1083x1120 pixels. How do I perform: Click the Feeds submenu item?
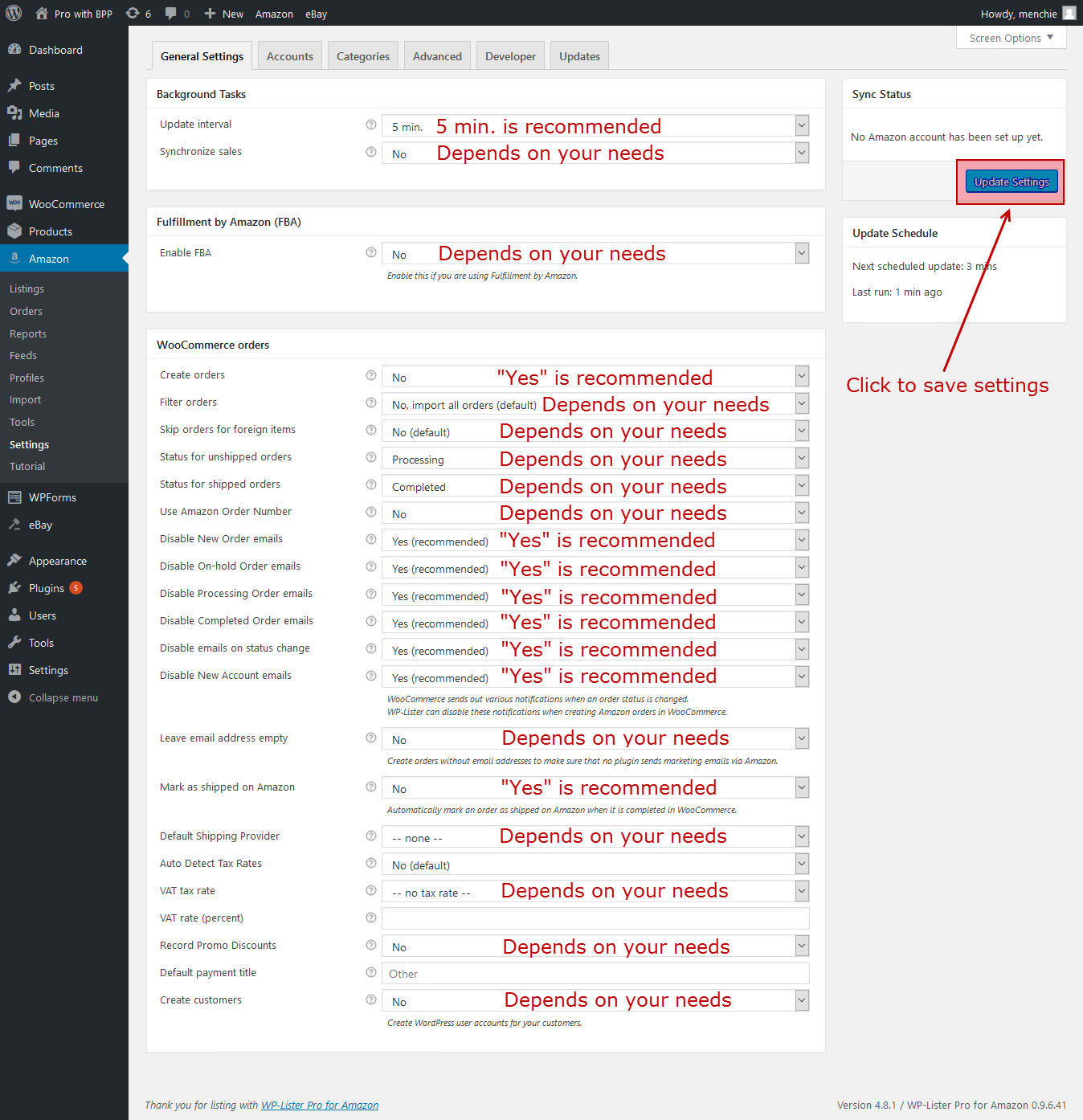click(x=23, y=355)
